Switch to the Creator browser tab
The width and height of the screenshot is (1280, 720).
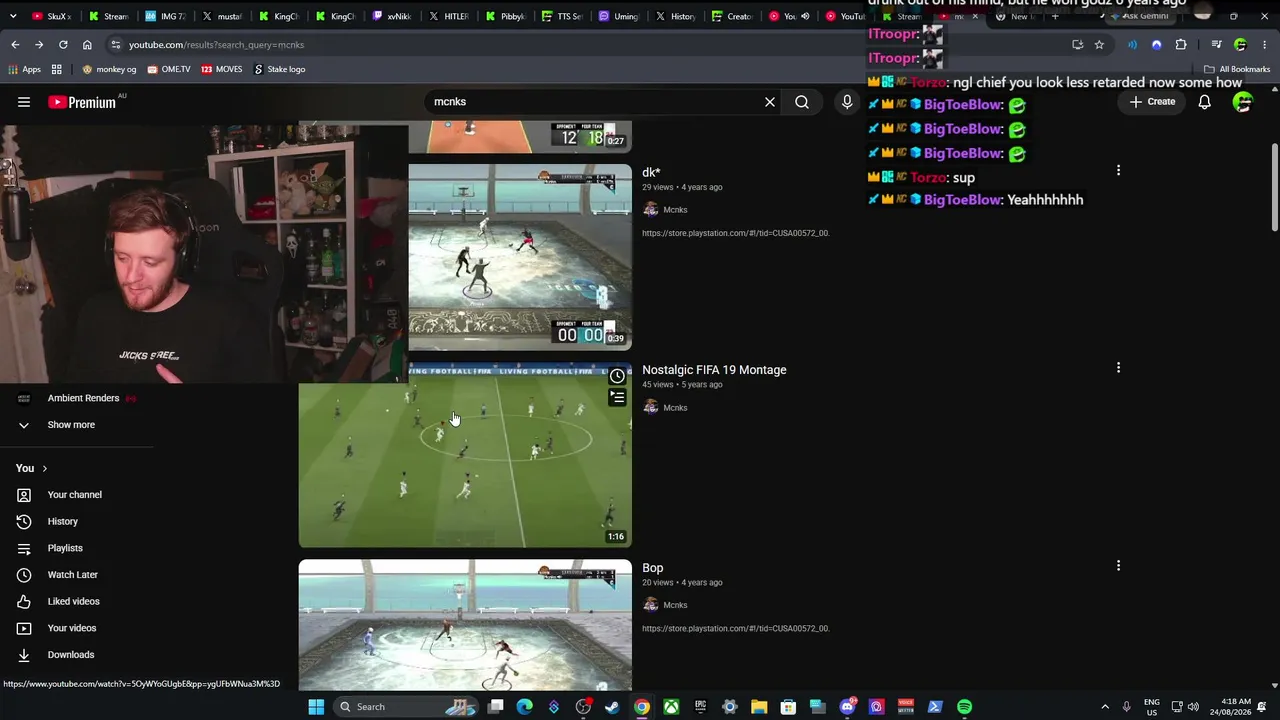(x=733, y=16)
